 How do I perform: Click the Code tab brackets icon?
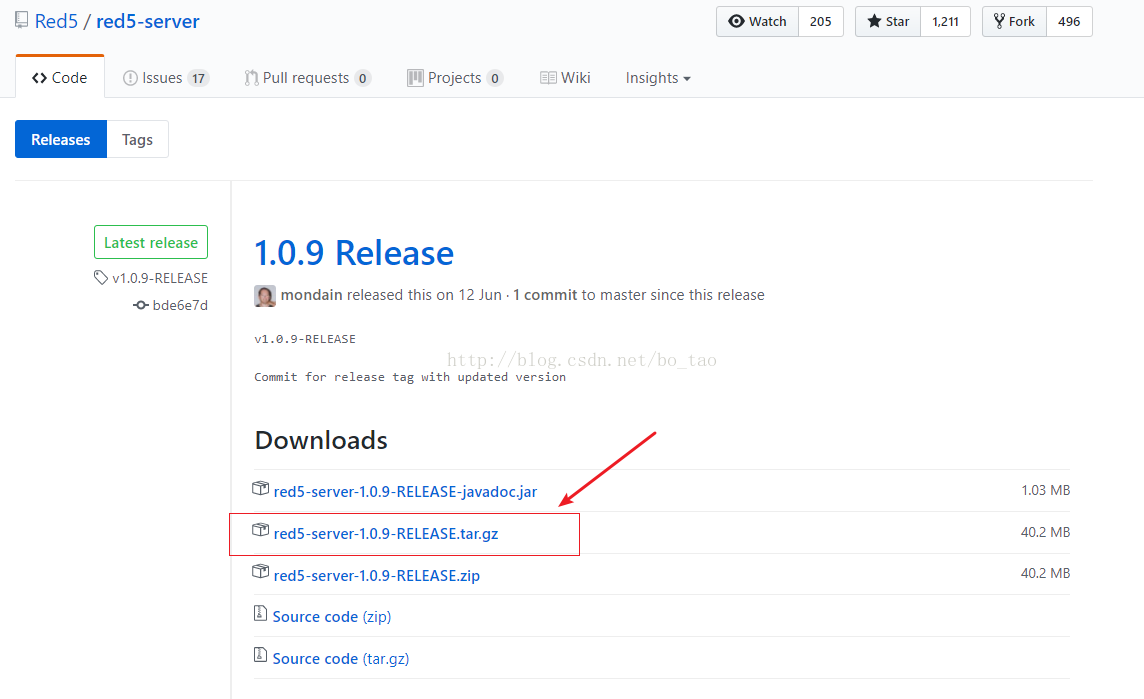[39, 78]
